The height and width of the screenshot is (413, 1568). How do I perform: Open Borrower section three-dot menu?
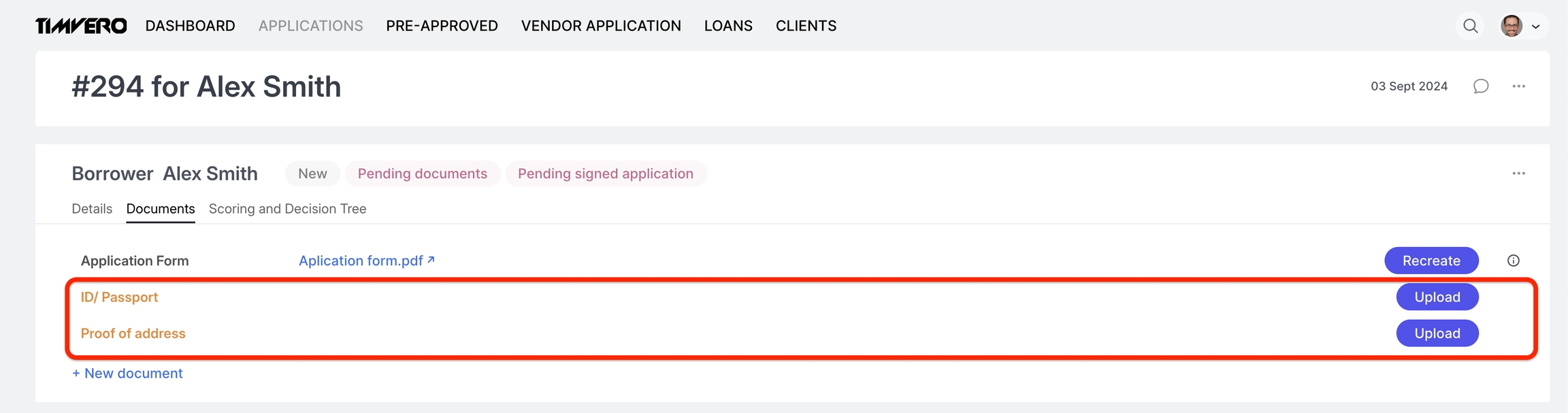click(1518, 174)
